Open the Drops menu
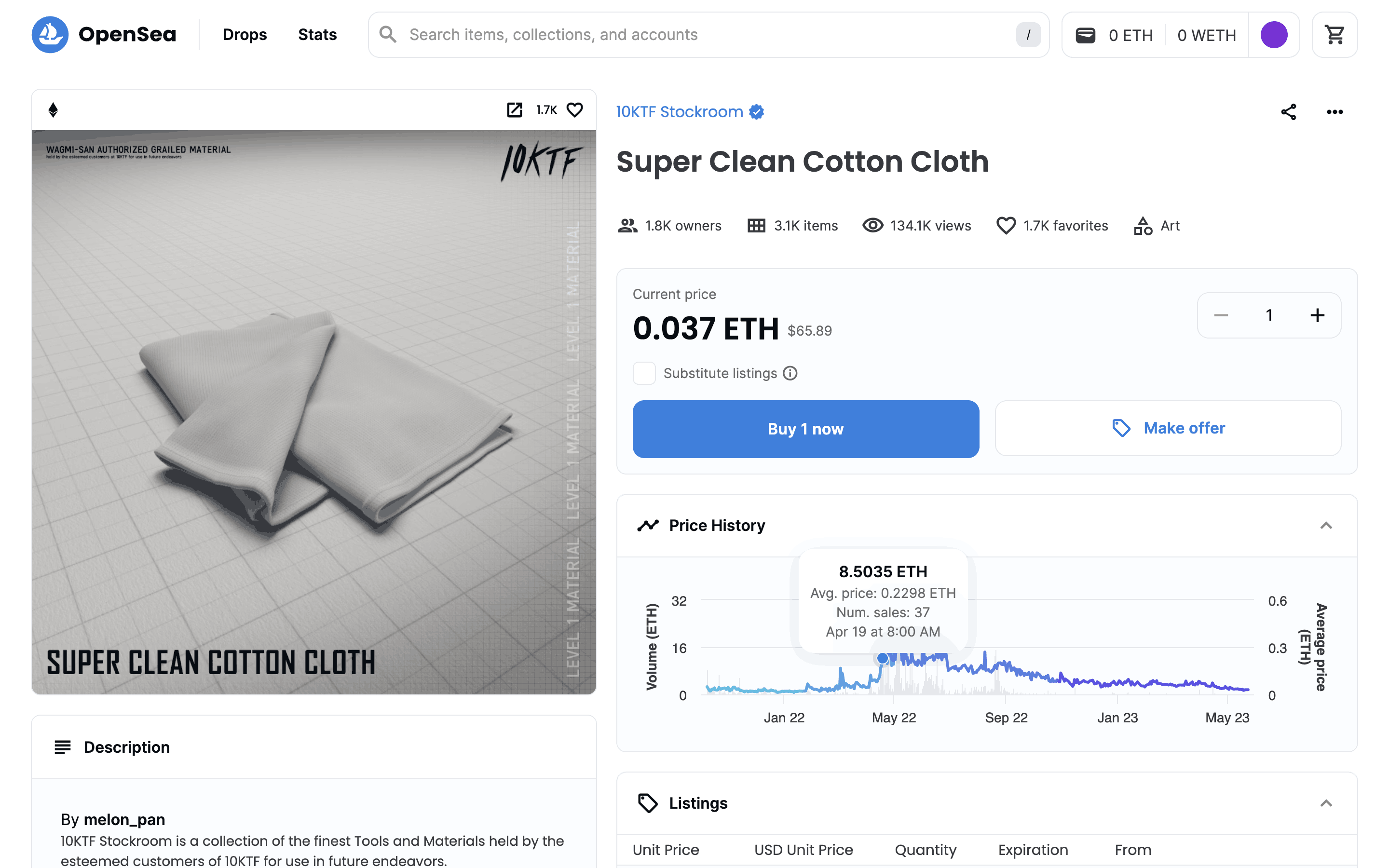This screenshot has height=868, width=1389. (245, 34)
